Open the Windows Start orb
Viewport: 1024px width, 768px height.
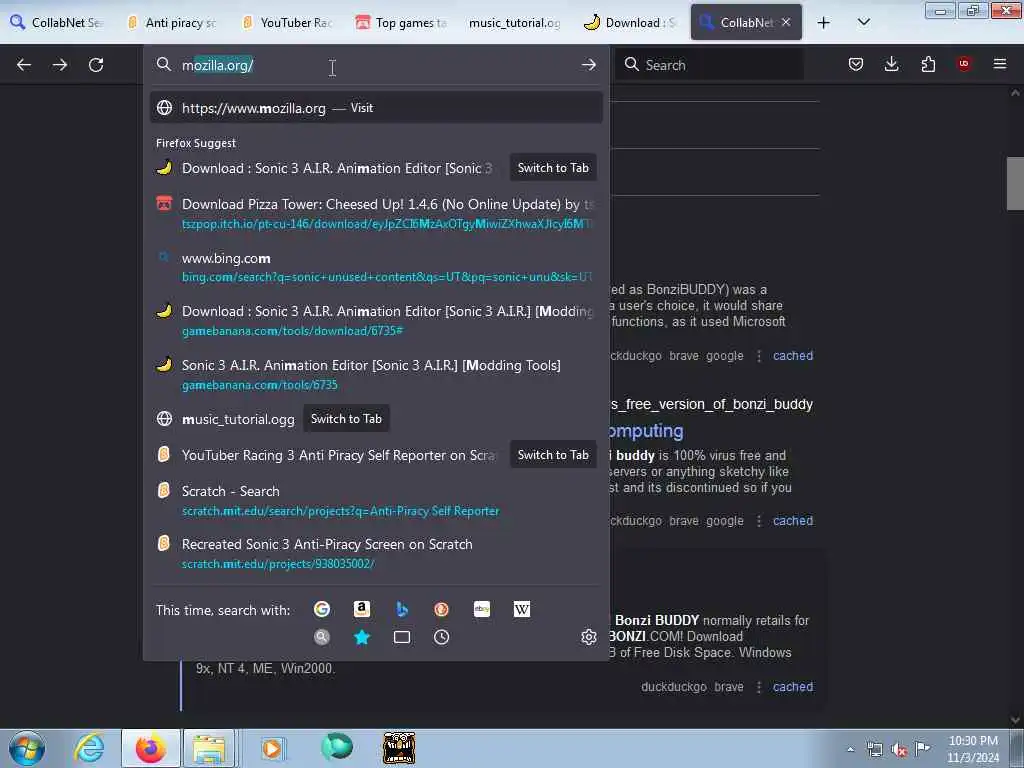[x=27, y=748]
